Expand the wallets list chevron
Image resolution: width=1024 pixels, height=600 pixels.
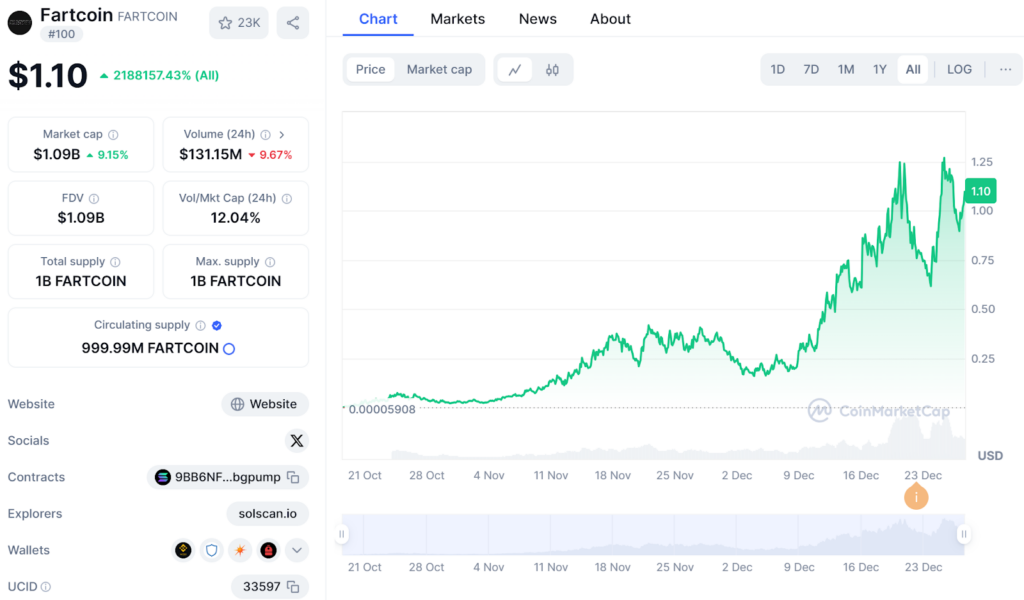[x=296, y=550]
